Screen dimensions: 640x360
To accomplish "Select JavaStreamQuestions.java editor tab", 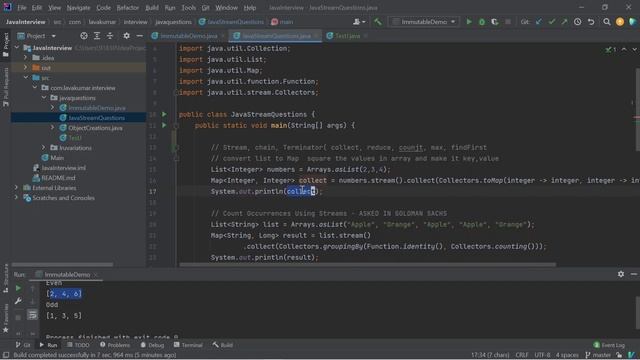I will click(x=276, y=36).
